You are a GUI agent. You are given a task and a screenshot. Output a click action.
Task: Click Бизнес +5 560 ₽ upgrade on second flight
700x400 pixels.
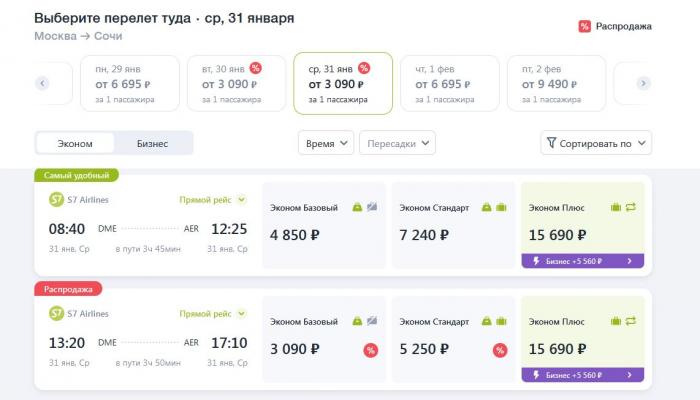pyautogui.click(x=583, y=375)
